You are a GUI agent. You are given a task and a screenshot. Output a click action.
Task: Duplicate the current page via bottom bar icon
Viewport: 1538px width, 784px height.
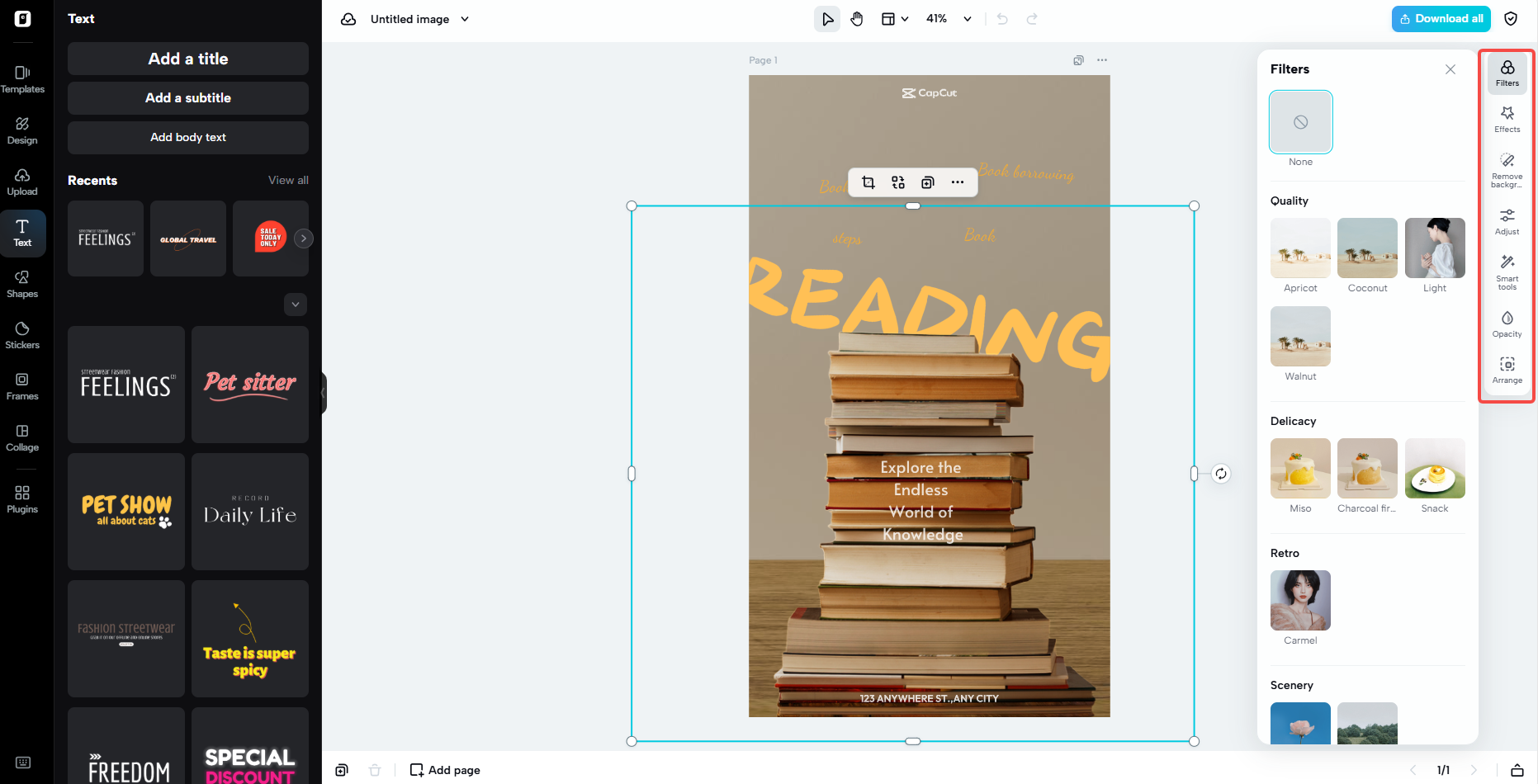click(x=341, y=769)
